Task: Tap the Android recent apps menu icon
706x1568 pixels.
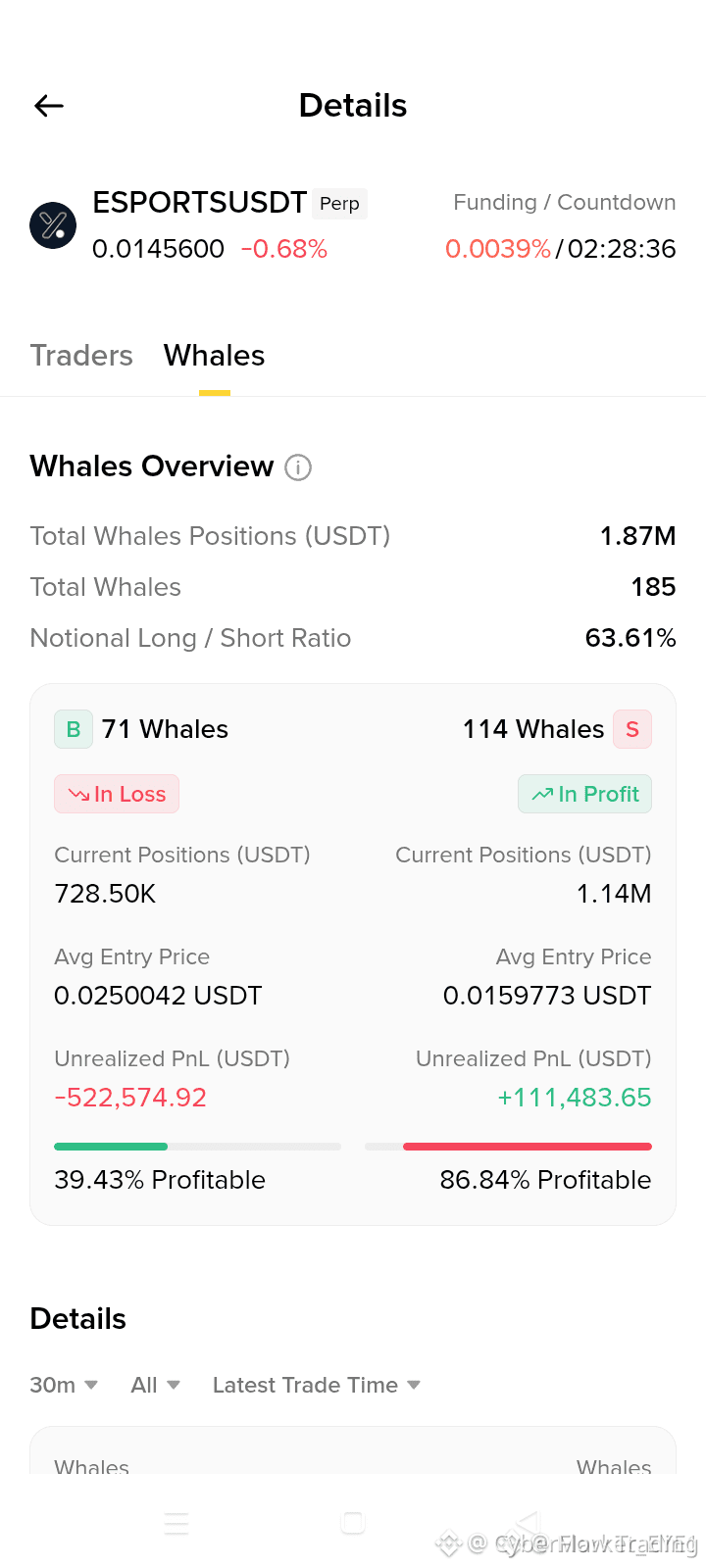Action: (176, 1523)
